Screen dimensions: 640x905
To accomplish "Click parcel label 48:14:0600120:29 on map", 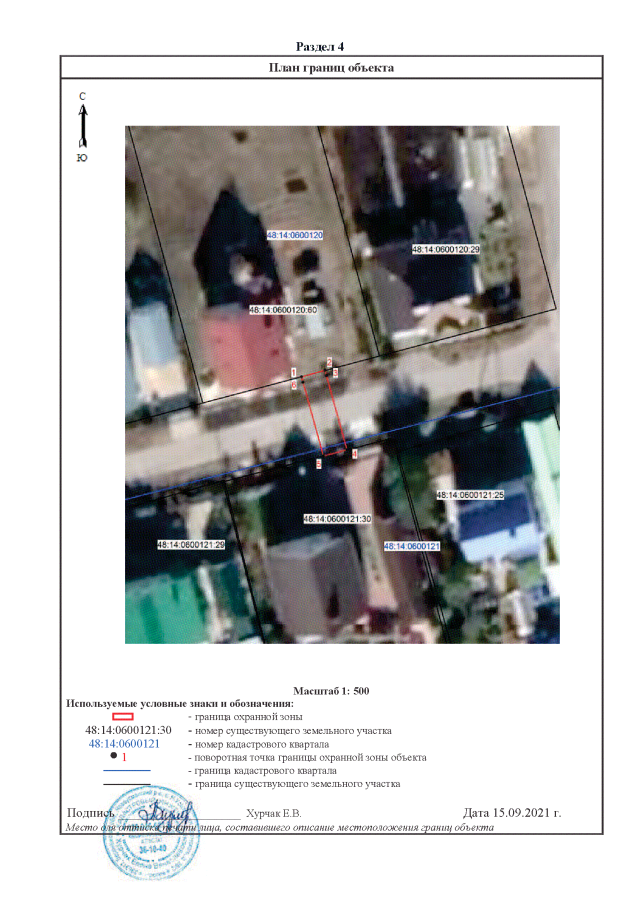I will point(446,248).
